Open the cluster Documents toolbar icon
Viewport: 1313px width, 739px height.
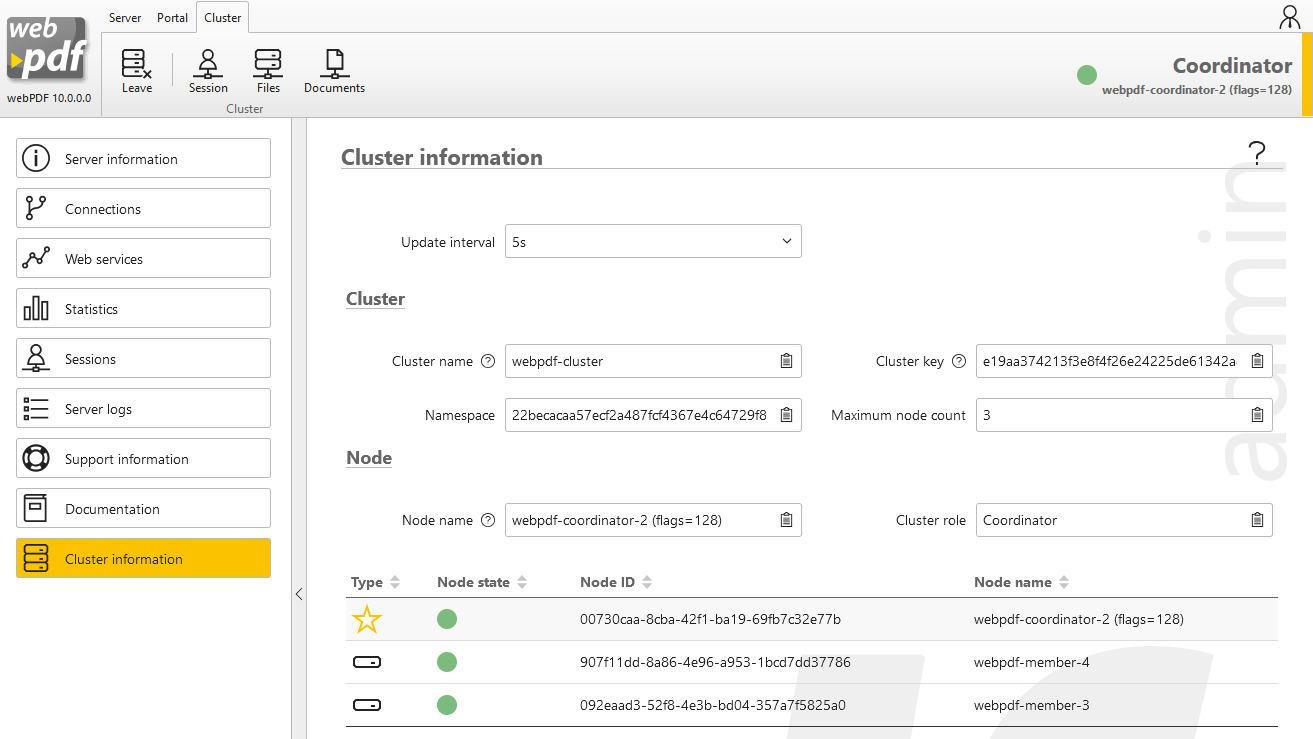334,71
